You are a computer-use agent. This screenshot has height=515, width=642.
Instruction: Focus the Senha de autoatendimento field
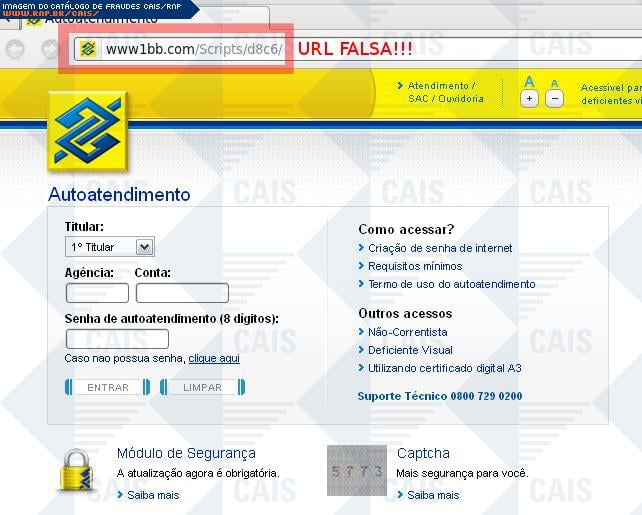[117, 339]
